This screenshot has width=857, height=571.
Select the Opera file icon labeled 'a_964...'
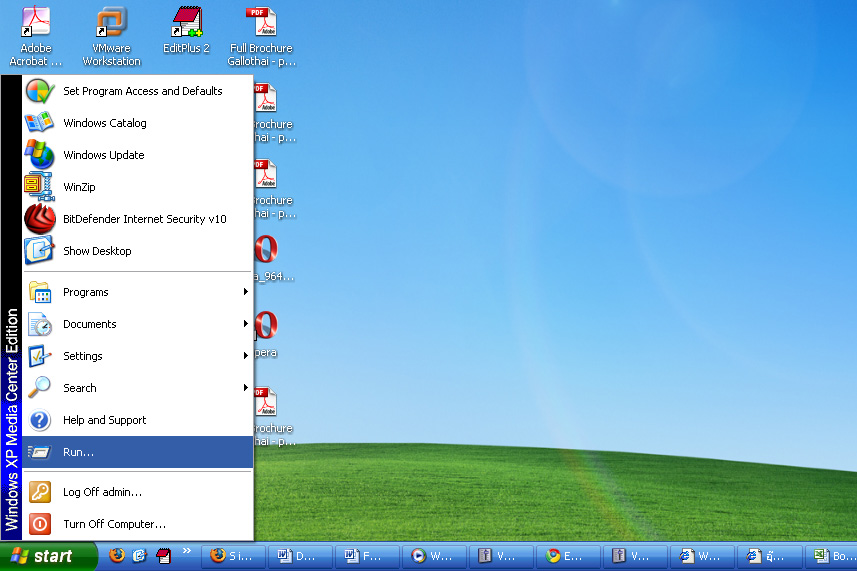click(273, 257)
